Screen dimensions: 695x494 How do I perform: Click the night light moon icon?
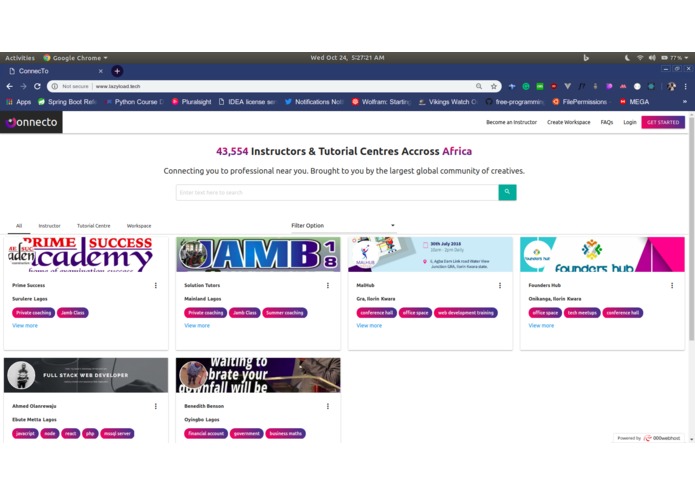point(627,58)
